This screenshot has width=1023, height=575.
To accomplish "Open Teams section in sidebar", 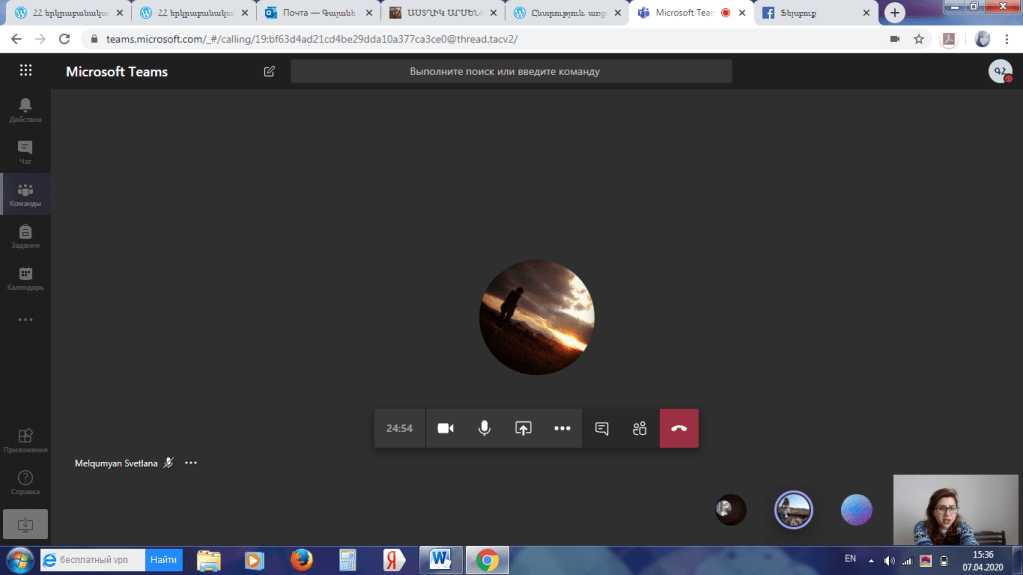I will (25, 194).
